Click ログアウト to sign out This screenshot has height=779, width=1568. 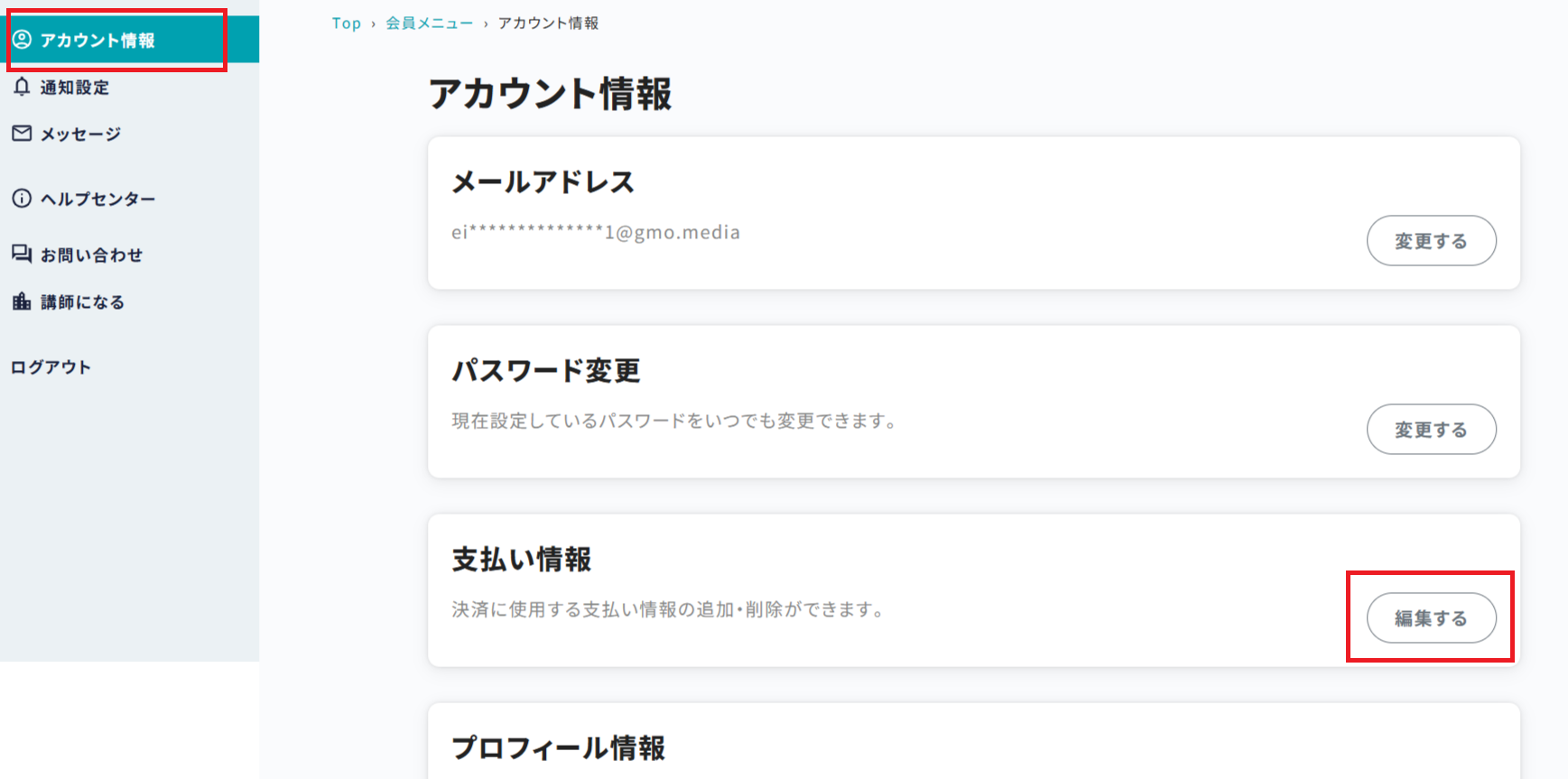pos(51,367)
